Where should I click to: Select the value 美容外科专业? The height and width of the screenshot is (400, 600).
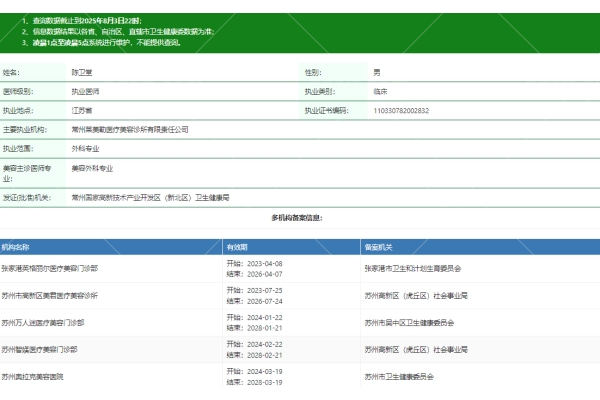[x=92, y=168]
